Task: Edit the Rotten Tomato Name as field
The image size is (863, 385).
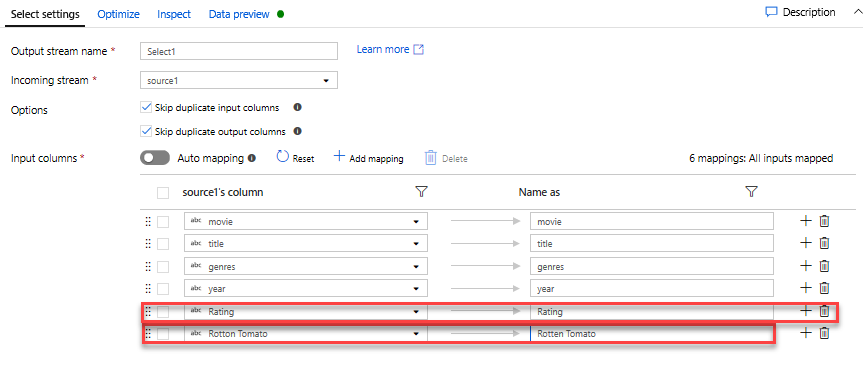Action: tap(652, 334)
